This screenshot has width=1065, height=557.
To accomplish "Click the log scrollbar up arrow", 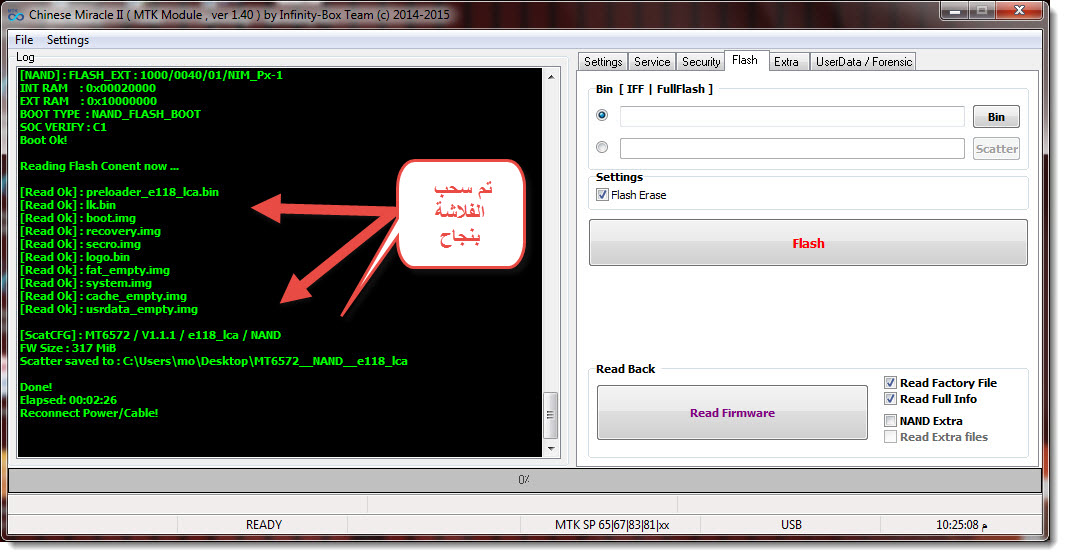I will [551, 77].
